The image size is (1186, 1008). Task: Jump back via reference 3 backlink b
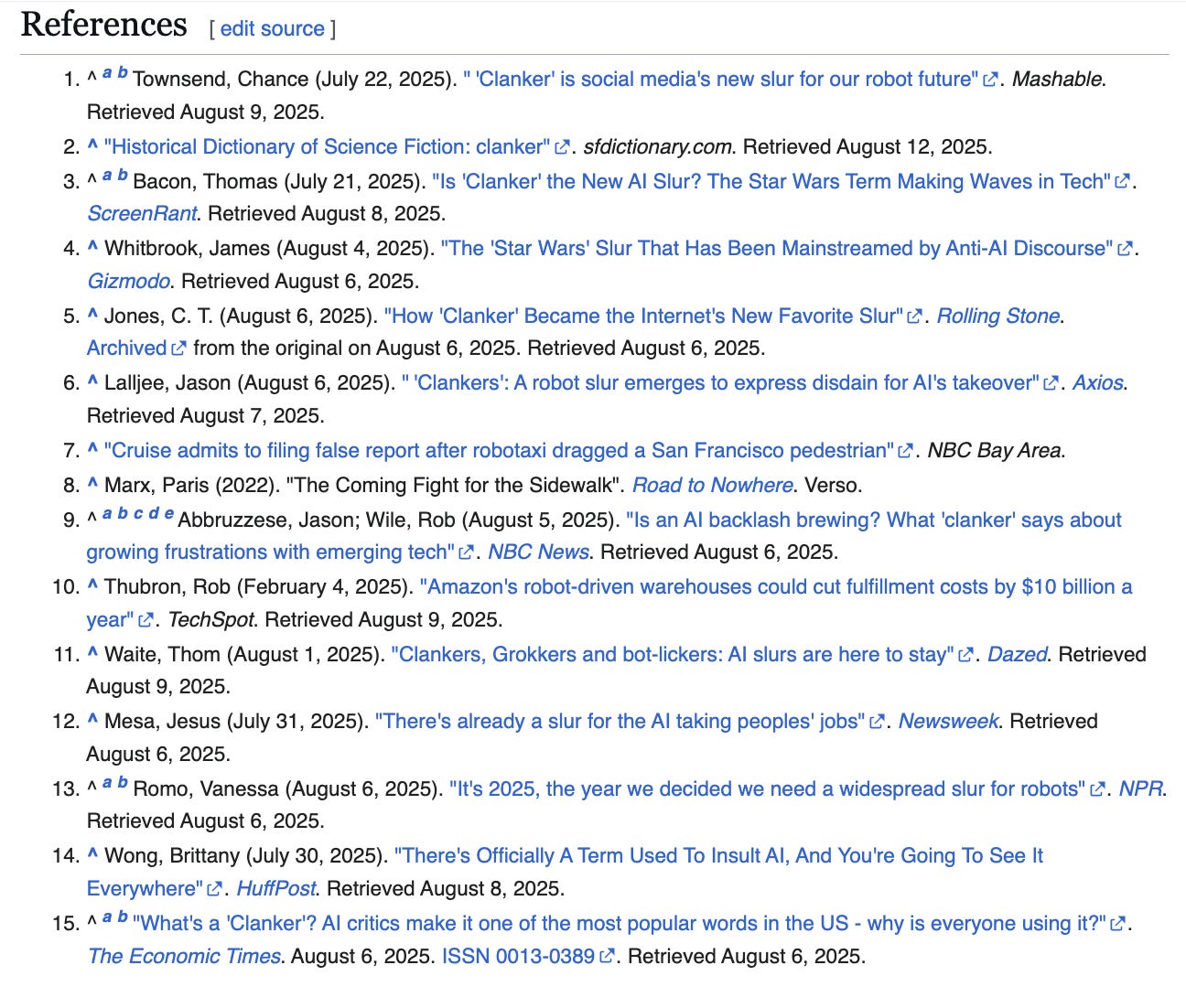(x=123, y=176)
